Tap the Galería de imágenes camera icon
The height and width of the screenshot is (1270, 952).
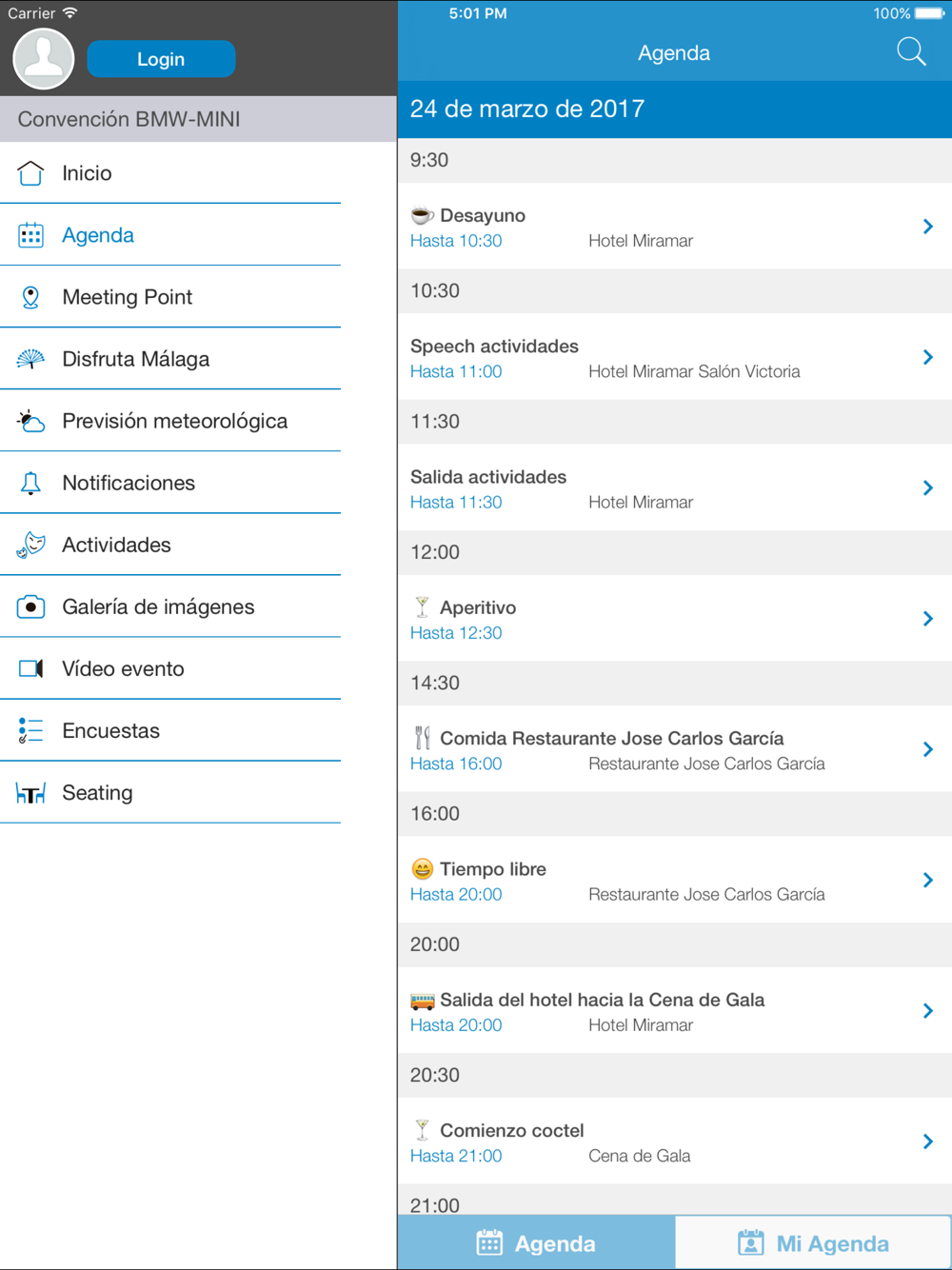click(30, 606)
